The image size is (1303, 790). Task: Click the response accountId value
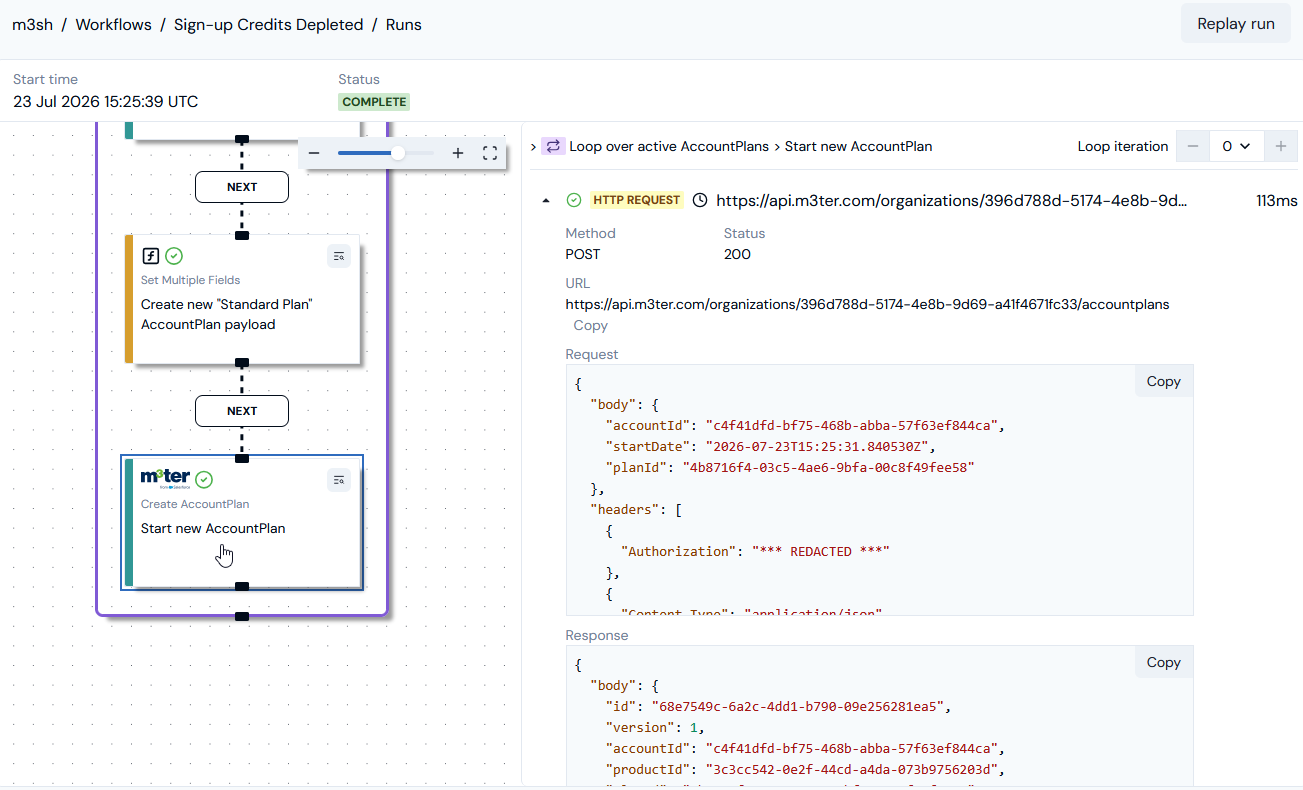(x=851, y=748)
